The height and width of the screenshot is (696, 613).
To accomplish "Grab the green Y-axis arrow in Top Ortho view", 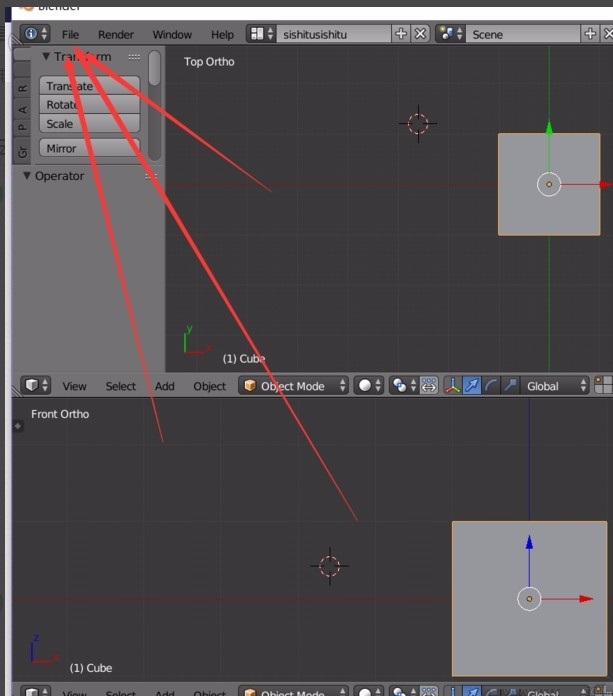I will tap(549, 128).
